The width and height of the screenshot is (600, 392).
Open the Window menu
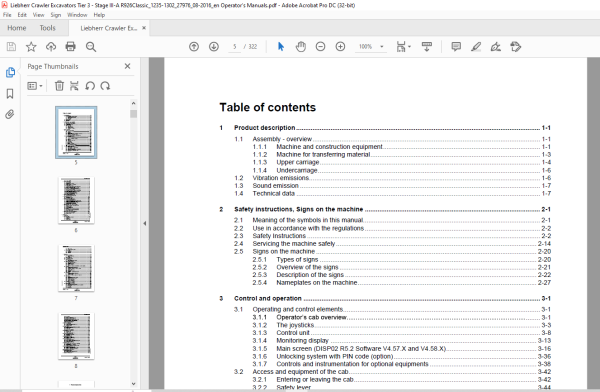click(77, 15)
